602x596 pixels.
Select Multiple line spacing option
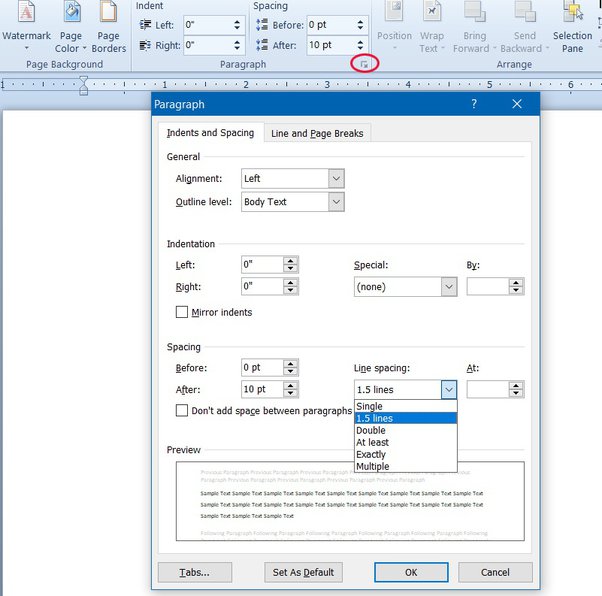point(406,466)
